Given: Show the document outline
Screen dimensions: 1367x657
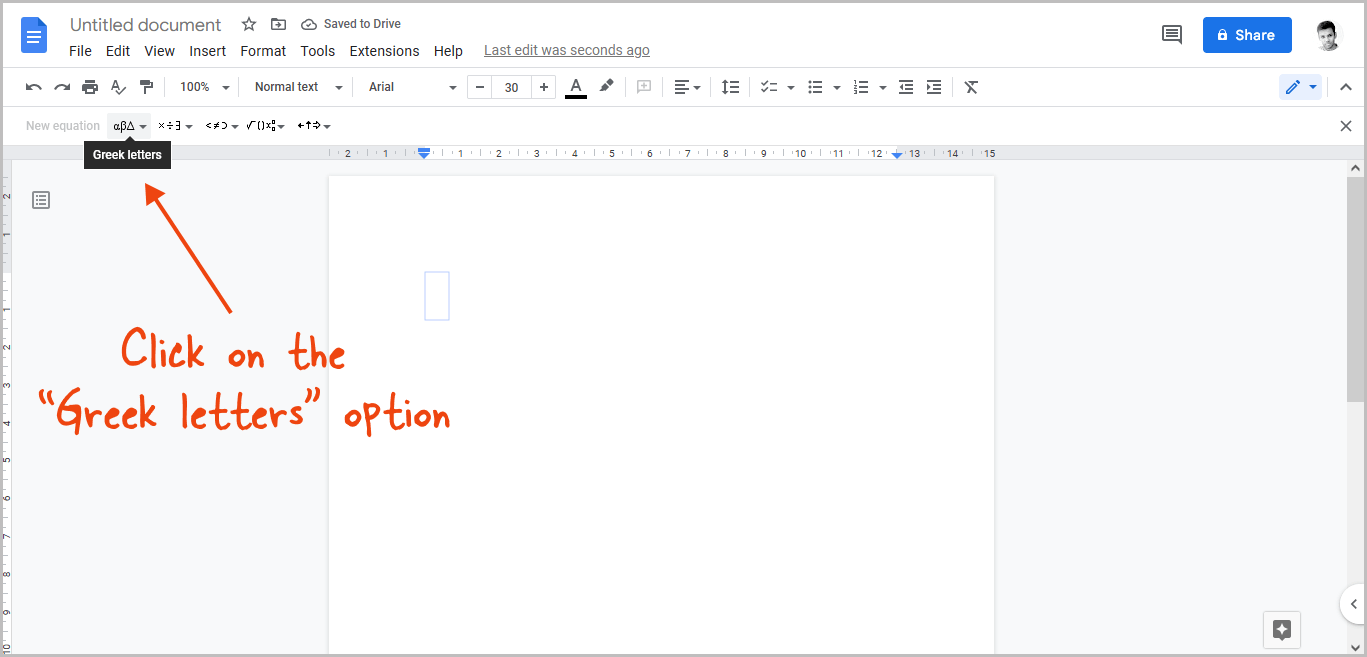Looking at the screenshot, I should tap(40, 200).
